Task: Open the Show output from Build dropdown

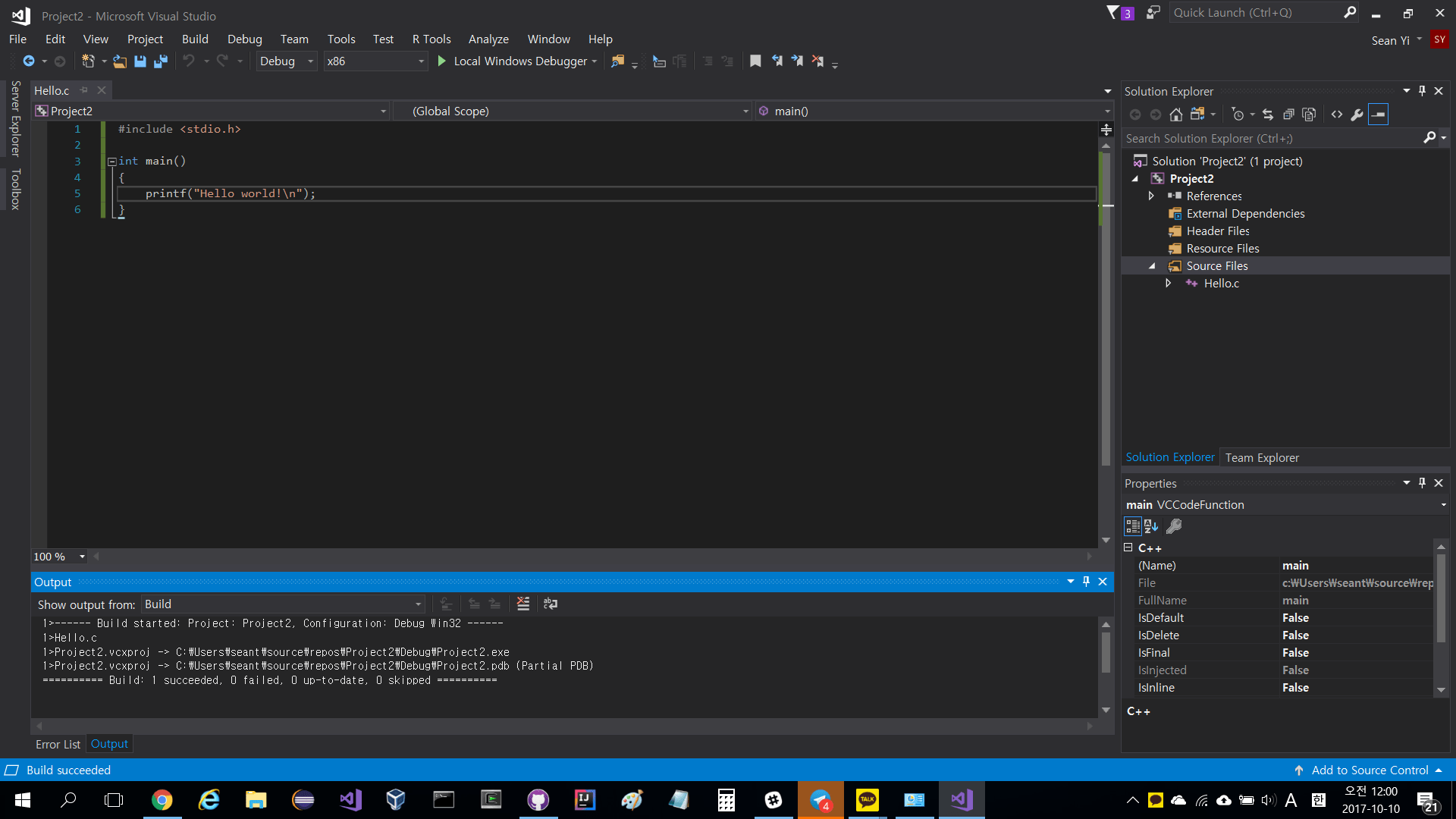Action: click(x=418, y=604)
